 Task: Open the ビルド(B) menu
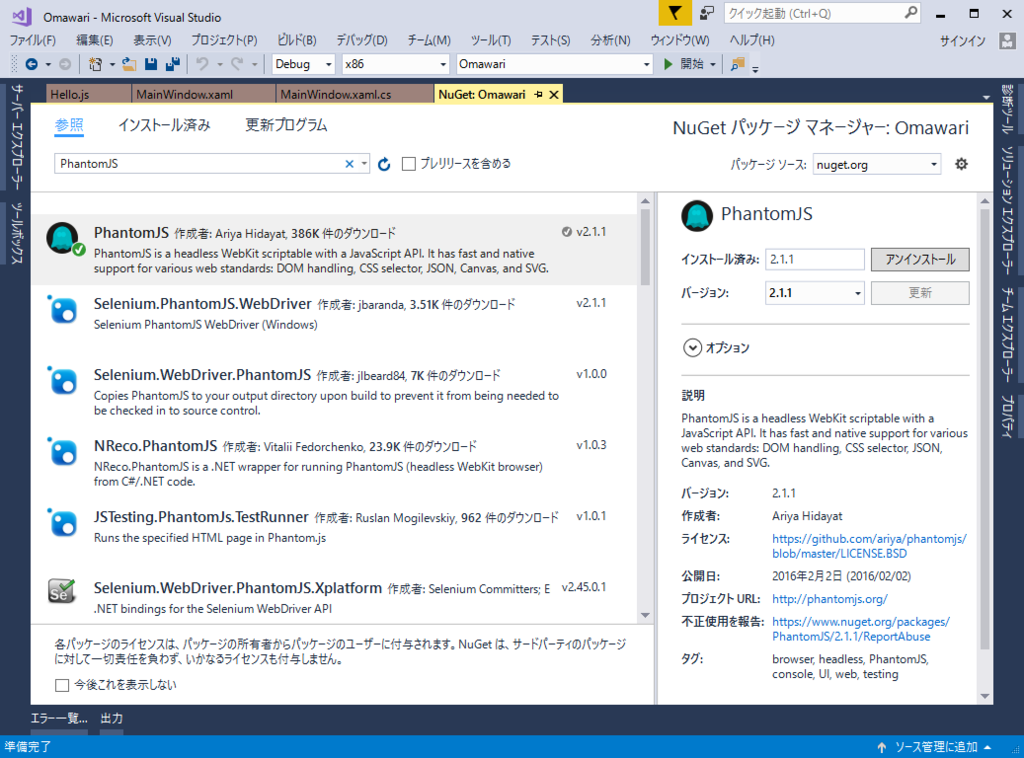(296, 40)
